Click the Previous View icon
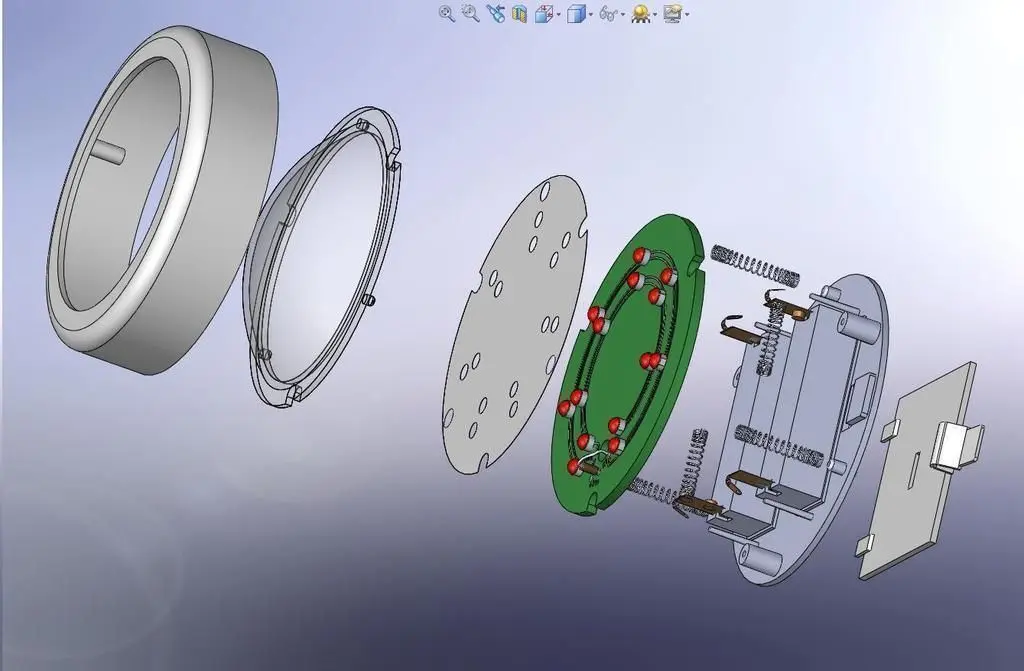1024x671 pixels. [x=495, y=14]
